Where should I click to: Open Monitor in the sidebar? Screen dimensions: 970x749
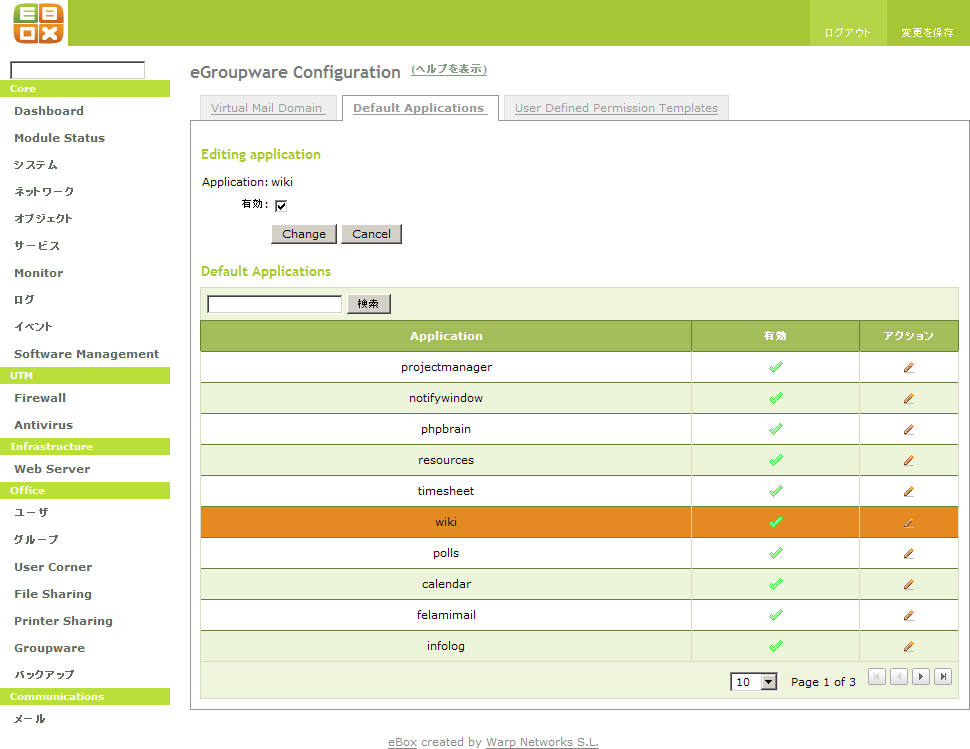[38, 273]
